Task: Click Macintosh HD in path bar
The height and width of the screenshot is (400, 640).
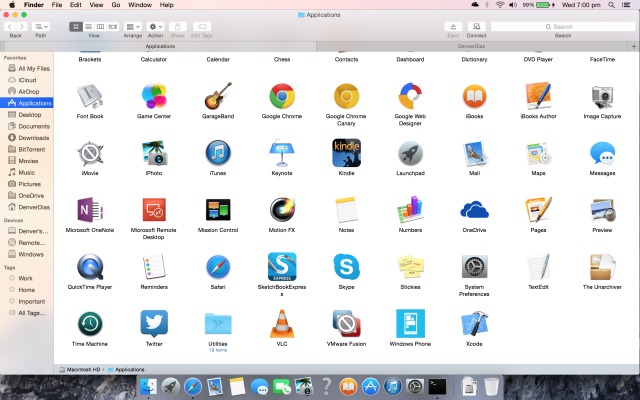Action: 80,369
